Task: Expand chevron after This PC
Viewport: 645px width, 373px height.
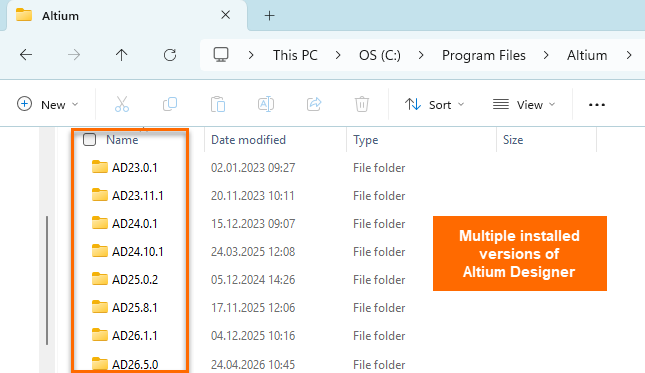Action: click(x=338, y=55)
